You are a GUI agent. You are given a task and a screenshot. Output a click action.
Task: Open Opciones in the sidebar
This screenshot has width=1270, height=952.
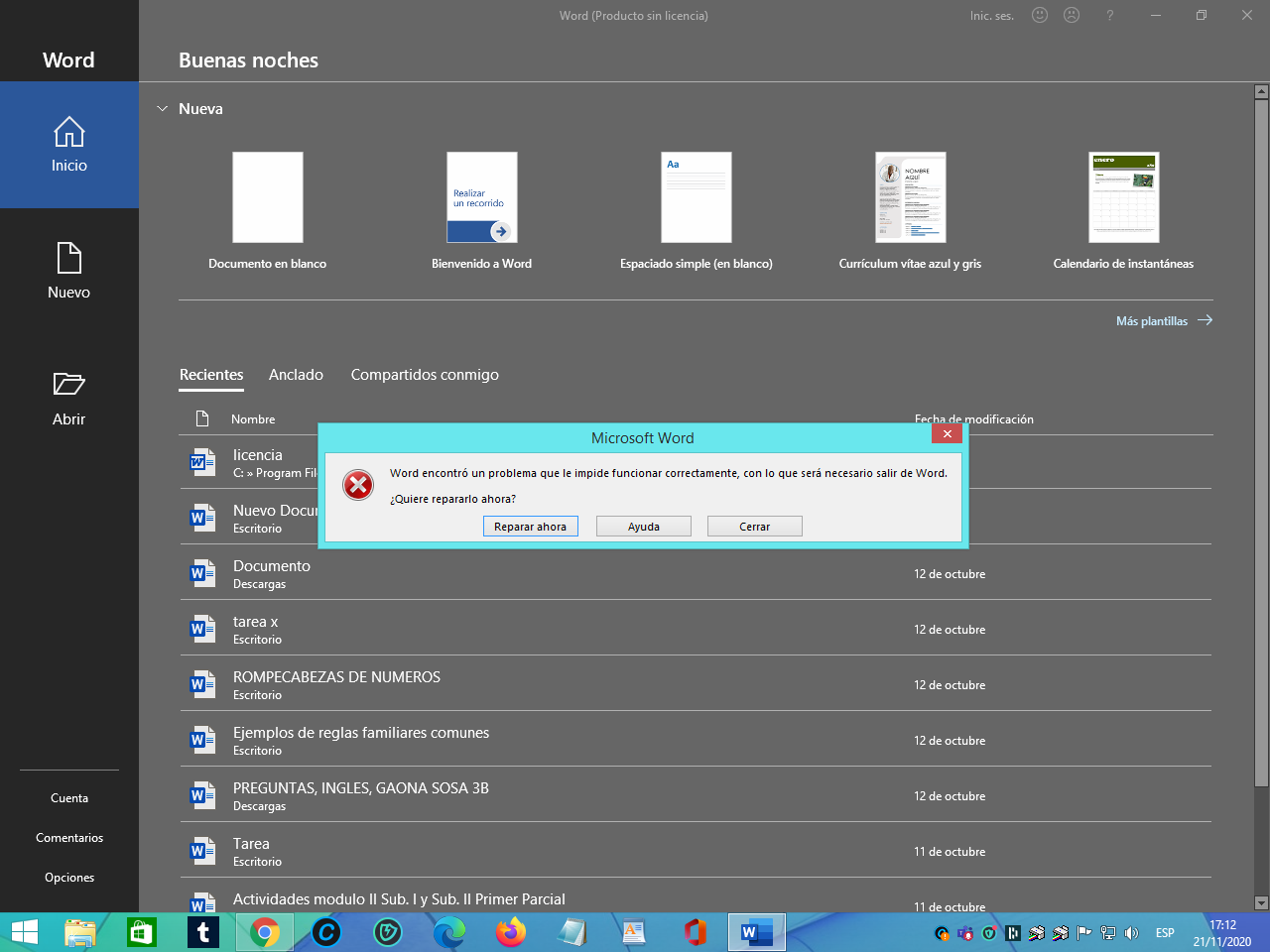(69, 878)
